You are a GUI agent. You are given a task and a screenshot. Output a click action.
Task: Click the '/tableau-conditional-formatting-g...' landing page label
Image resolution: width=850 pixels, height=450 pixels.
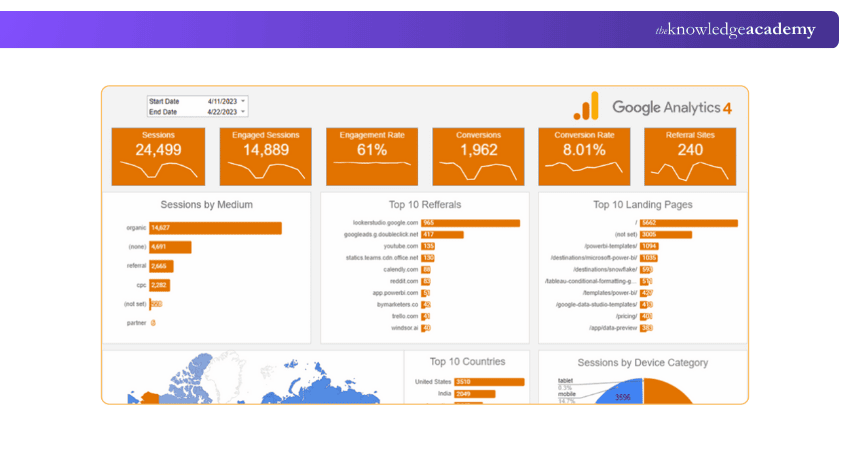pyautogui.click(x=591, y=281)
